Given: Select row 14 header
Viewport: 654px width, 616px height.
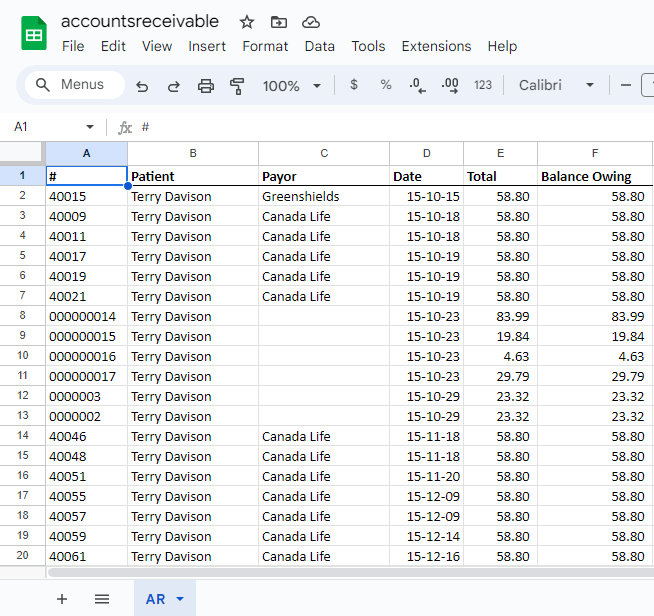Looking at the screenshot, I should [x=23, y=436].
